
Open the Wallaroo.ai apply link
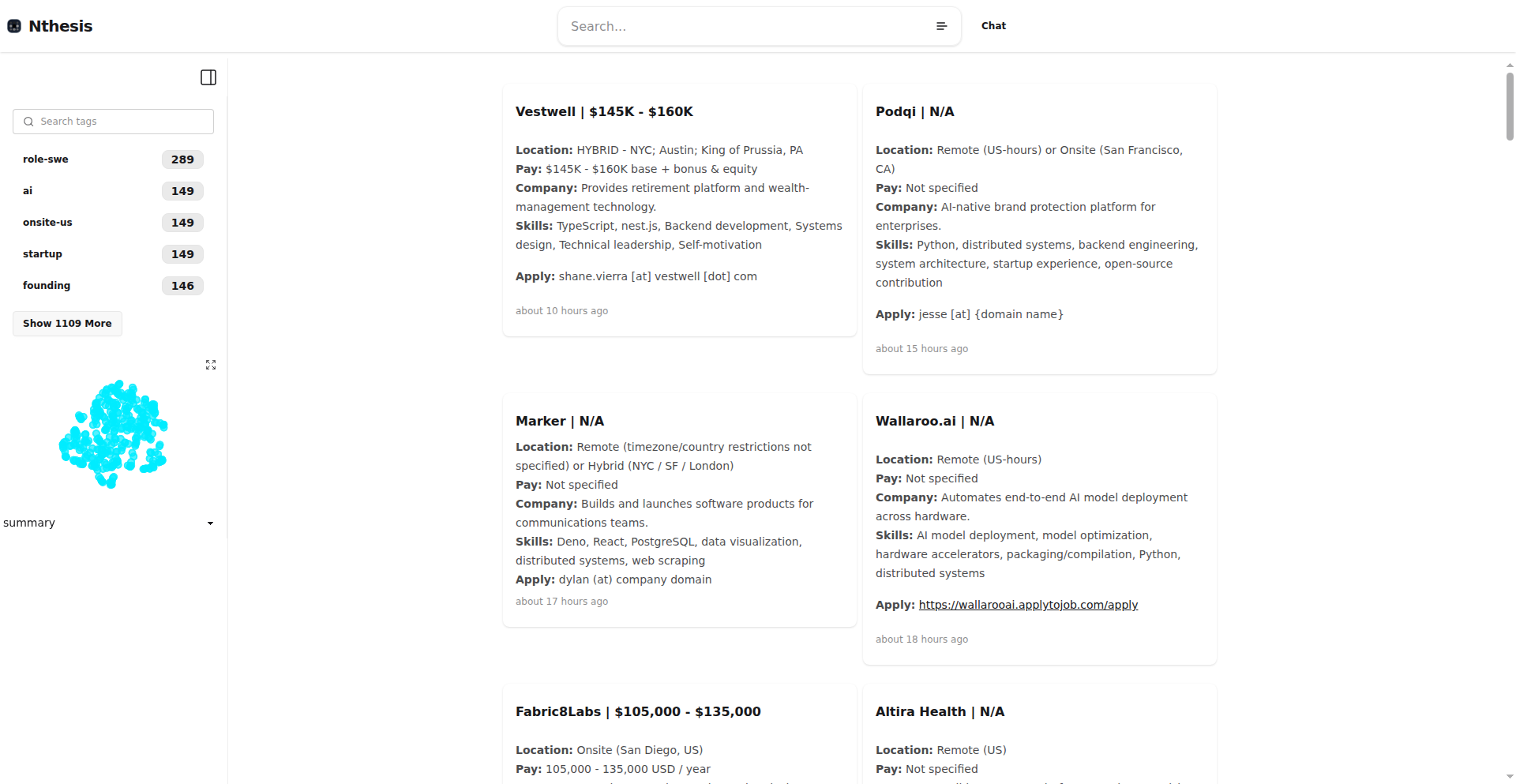(1028, 605)
